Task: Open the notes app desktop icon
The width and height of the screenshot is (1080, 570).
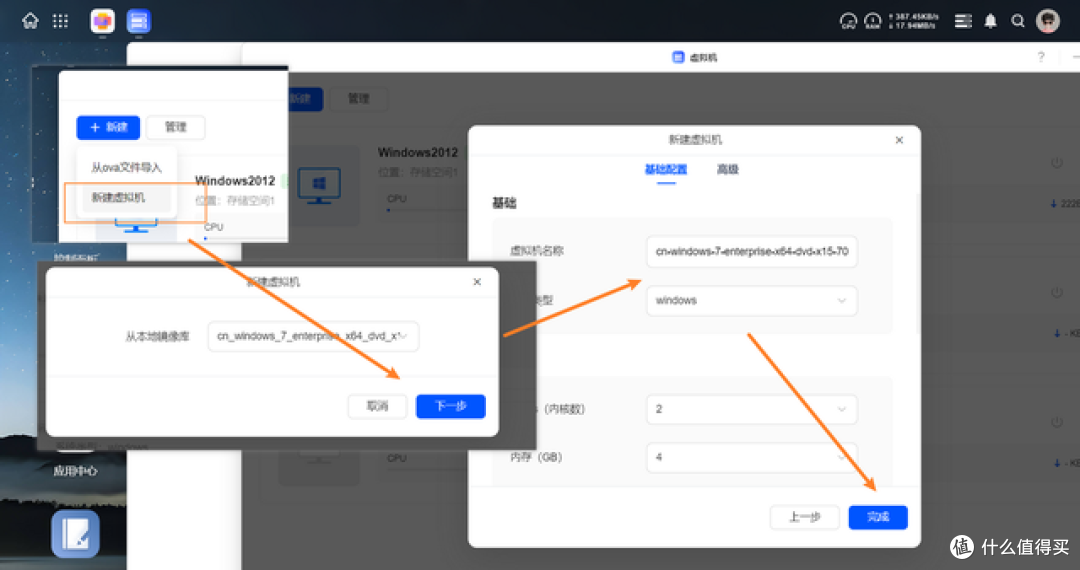Action: [75, 534]
